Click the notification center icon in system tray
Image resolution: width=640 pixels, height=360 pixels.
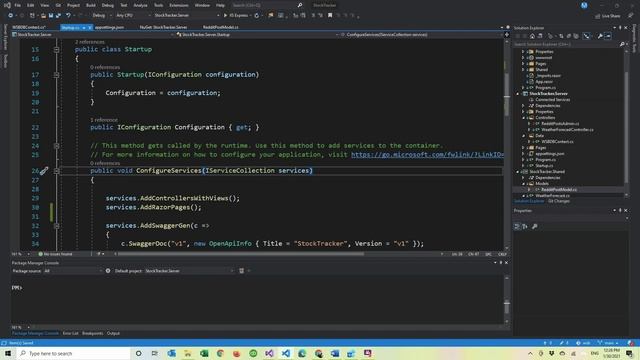click(630, 353)
